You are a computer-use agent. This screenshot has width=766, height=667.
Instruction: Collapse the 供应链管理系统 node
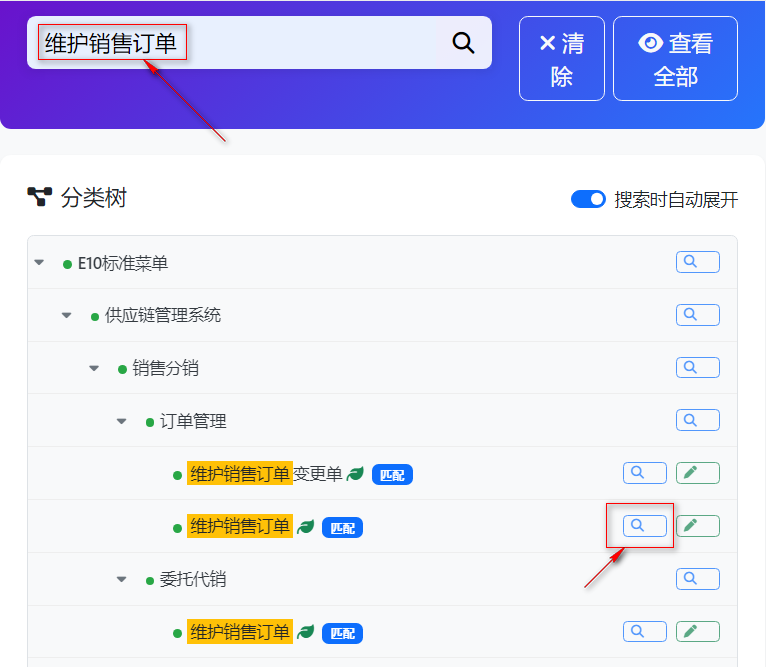[x=67, y=316]
